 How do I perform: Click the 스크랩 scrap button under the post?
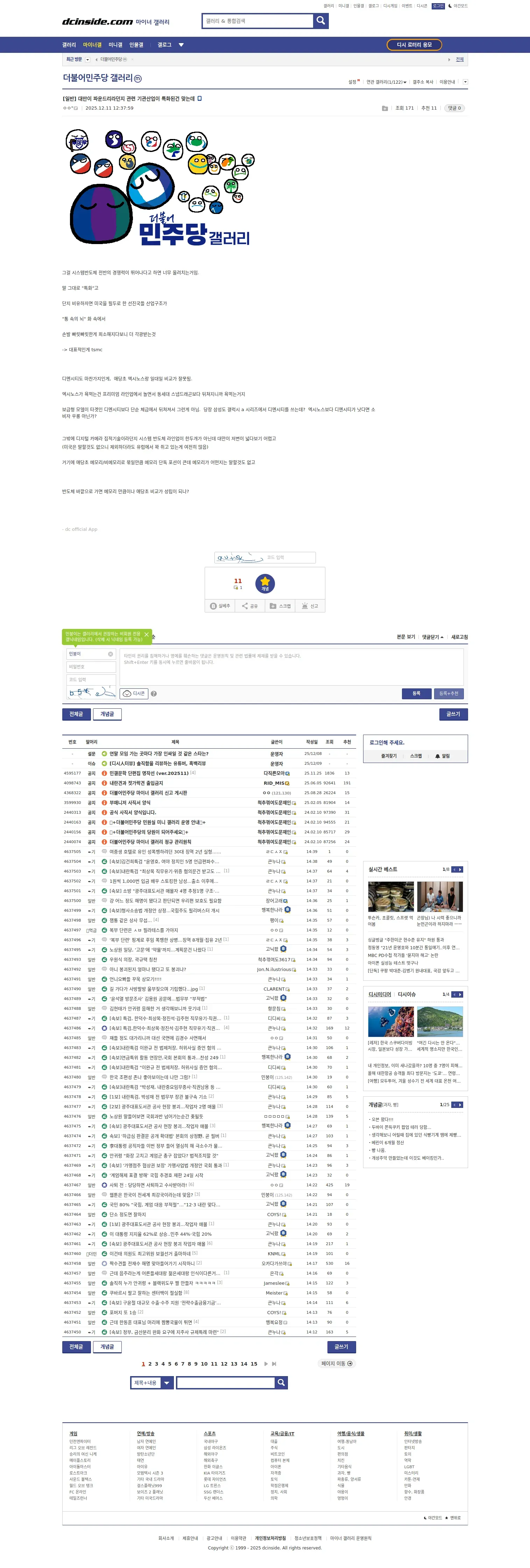tap(280, 606)
